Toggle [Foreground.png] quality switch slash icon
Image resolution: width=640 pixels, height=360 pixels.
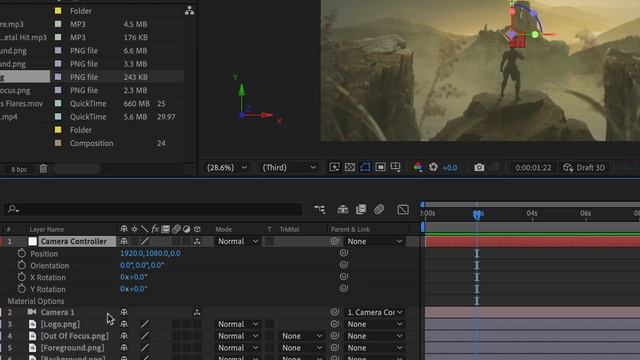coord(144,348)
